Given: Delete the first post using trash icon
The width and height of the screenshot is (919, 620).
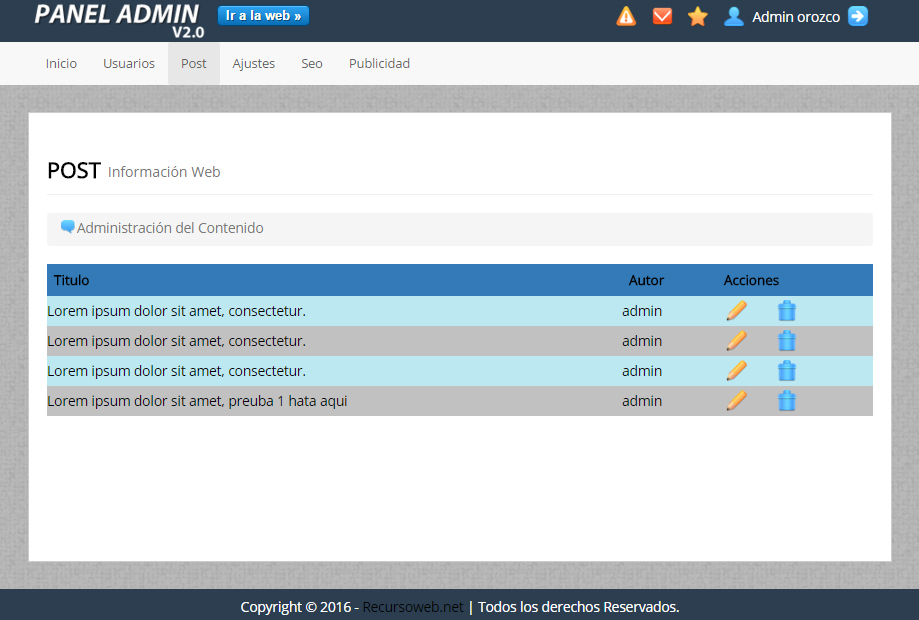Looking at the screenshot, I should 787,311.
